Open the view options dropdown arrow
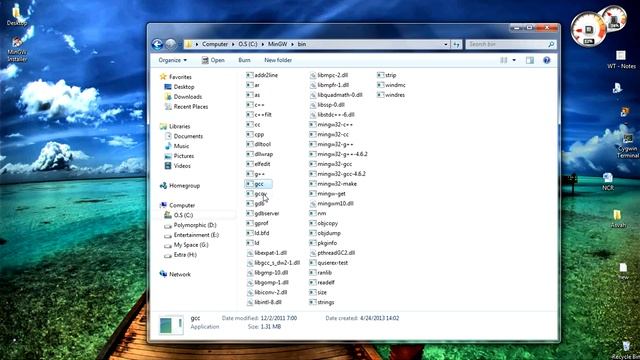640x360 pixels. tap(514, 60)
